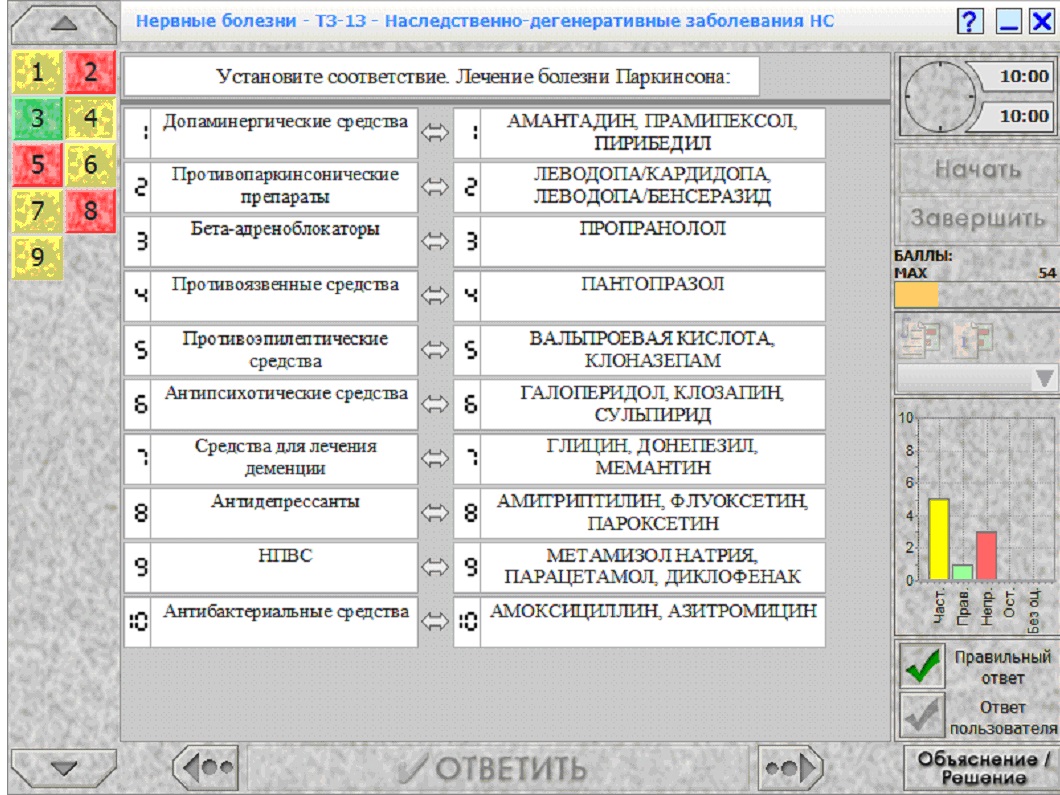Select ПАНТОПРАЗОЛ answer cell
This screenshot has height=795, width=1060.
(640, 295)
